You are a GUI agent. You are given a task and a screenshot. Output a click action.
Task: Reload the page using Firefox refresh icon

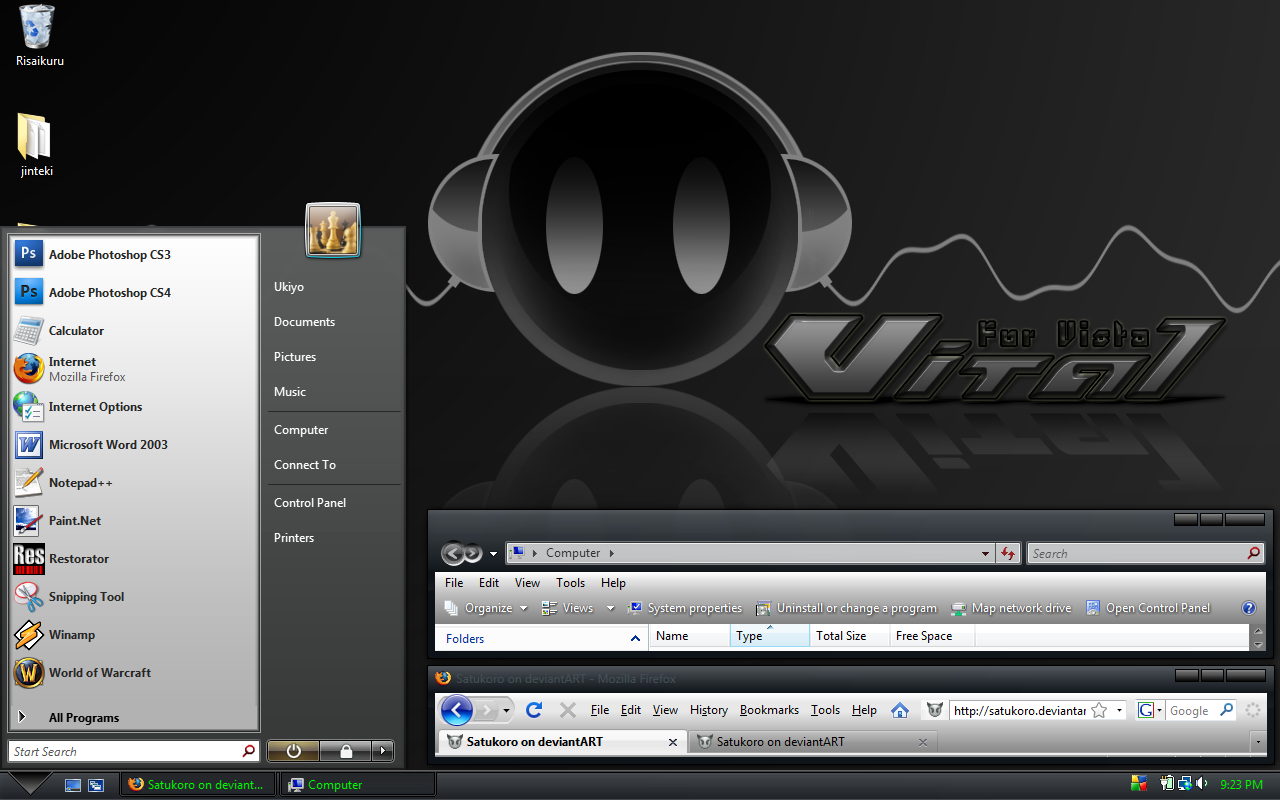(x=534, y=710)
